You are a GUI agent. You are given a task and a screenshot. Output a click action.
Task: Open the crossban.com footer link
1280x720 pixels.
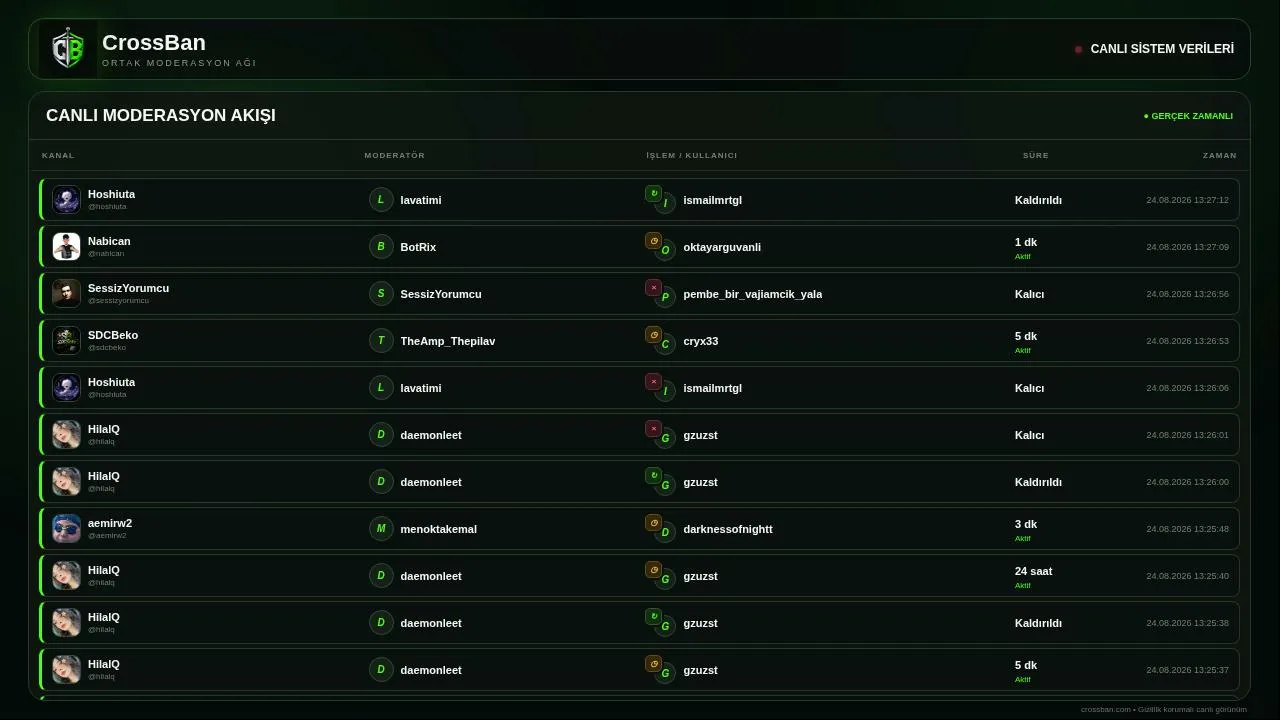1106,709
